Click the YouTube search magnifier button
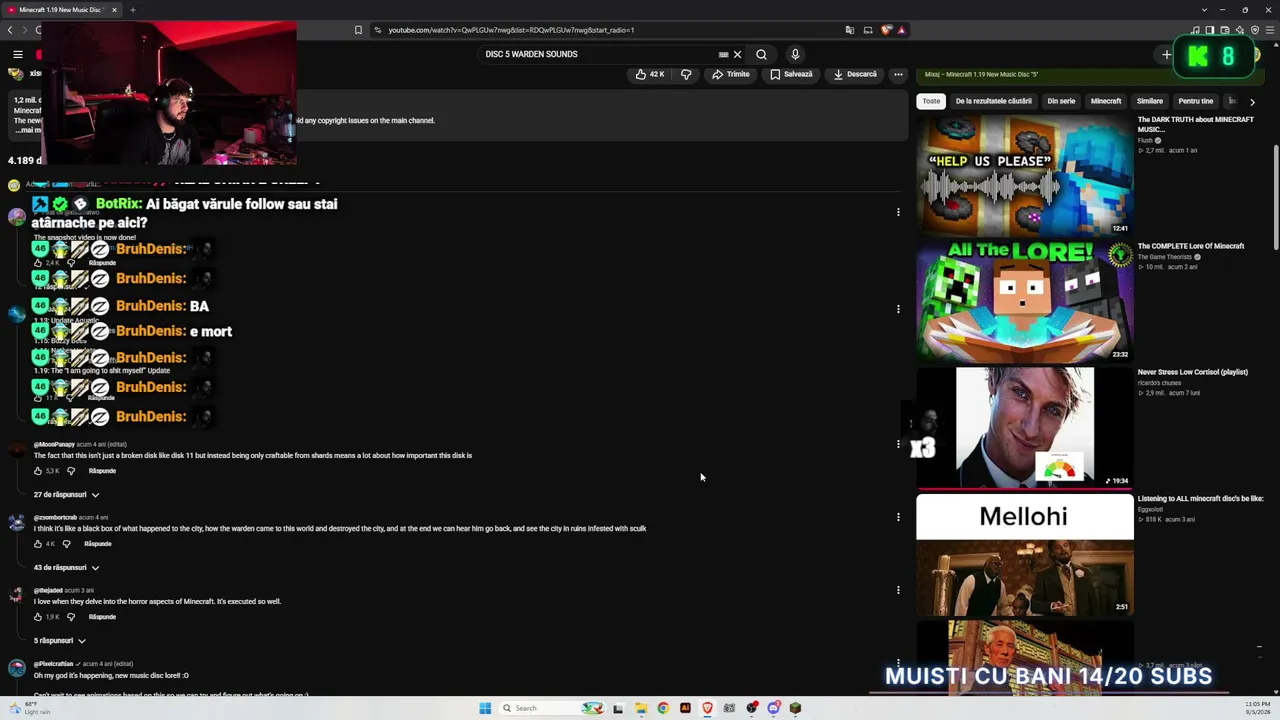1280x720 pixels. (x=761, y=54)
